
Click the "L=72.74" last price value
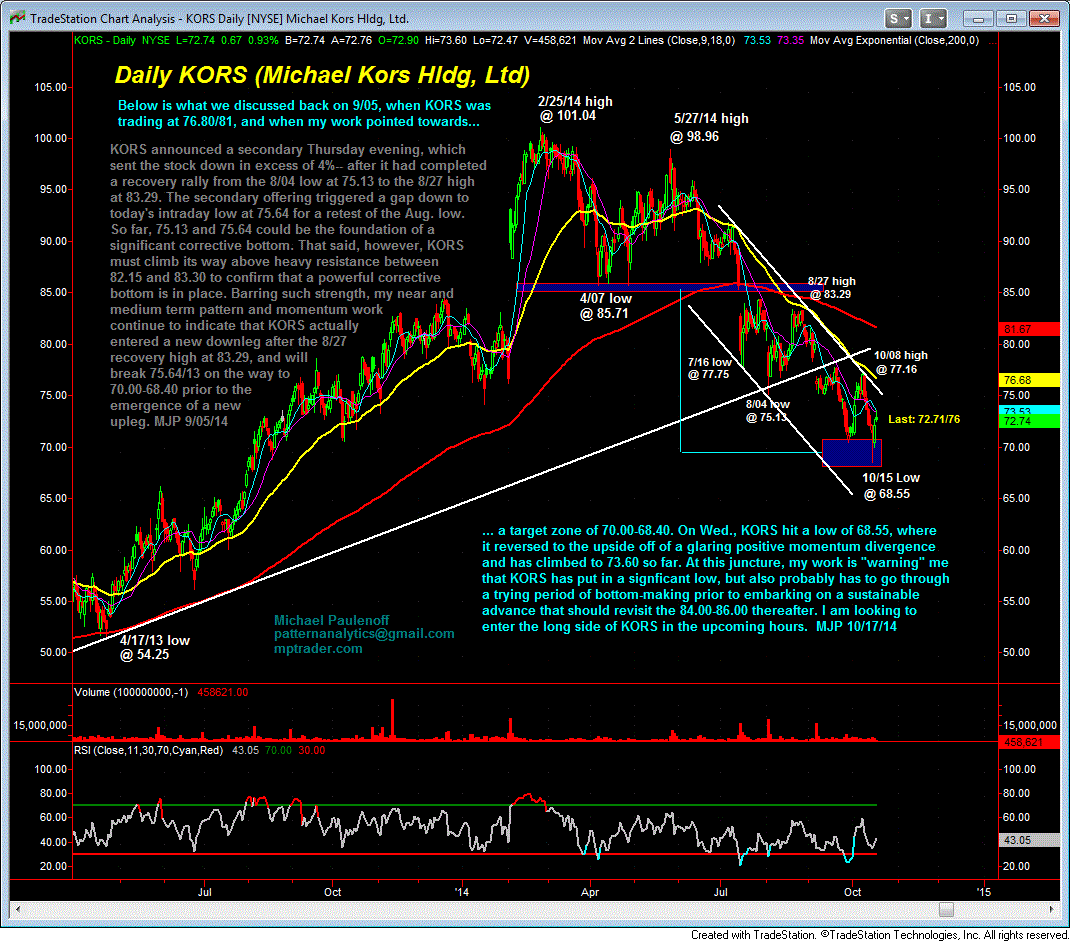pyautogui.click(x=195, y=40)
